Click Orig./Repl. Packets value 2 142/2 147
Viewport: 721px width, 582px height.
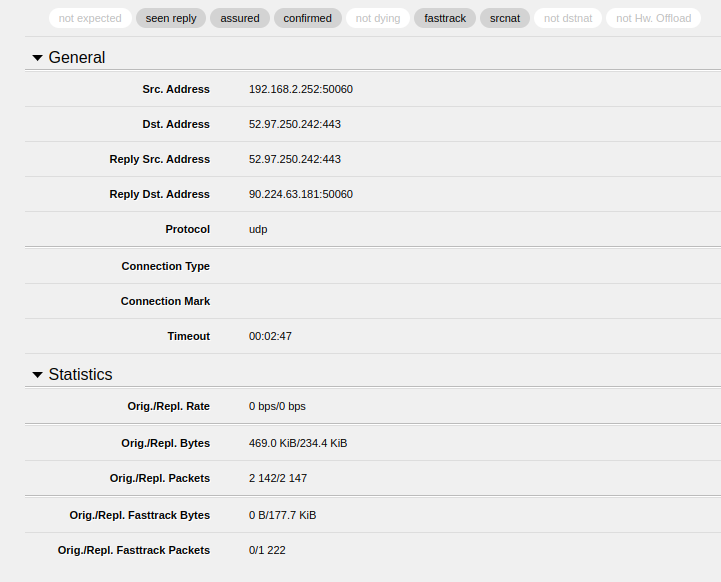pyautogui.click(x=278, y=478)
